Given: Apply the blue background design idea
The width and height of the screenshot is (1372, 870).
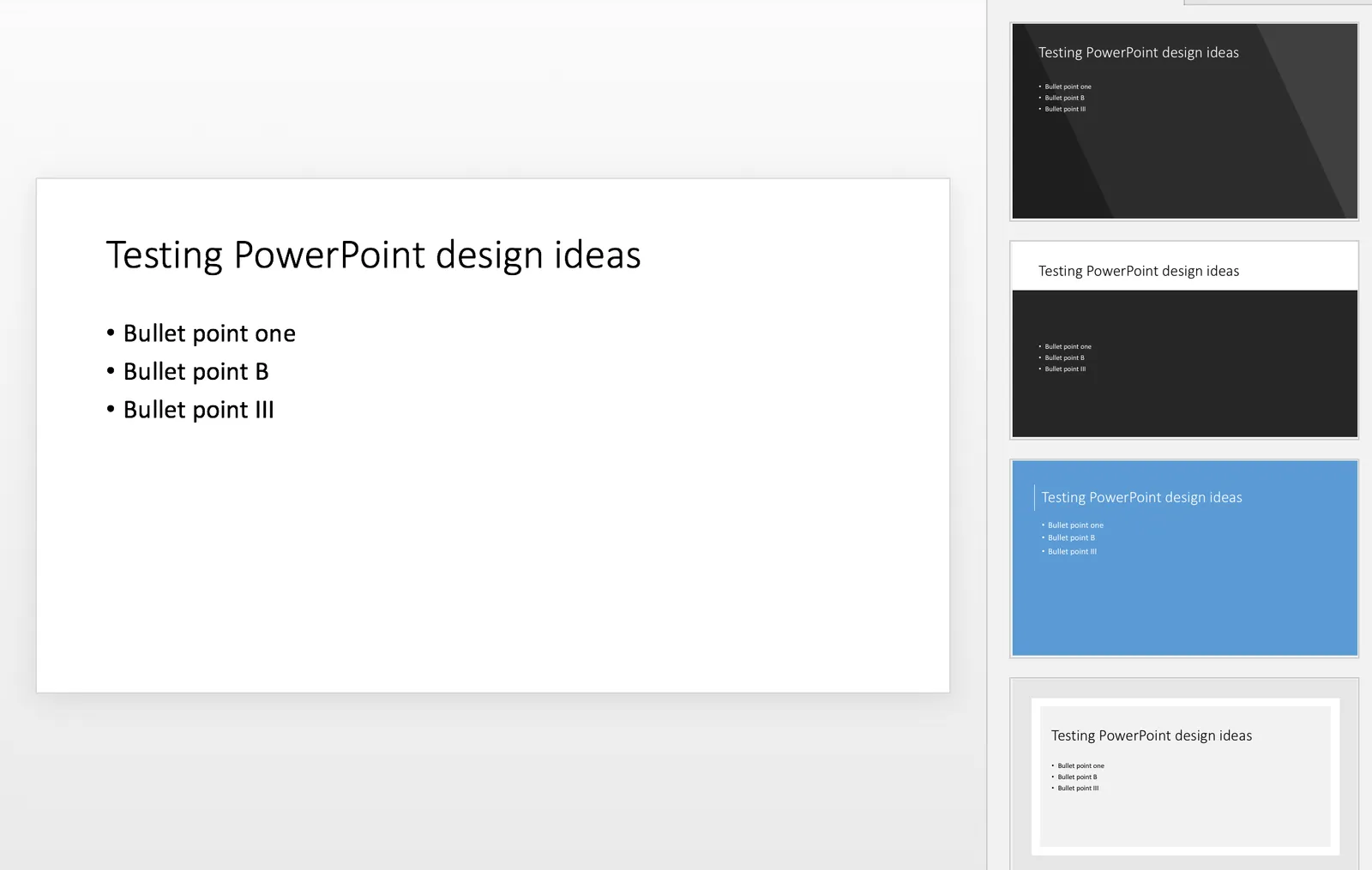Looking at the screenshot, I should (1184, 558).
